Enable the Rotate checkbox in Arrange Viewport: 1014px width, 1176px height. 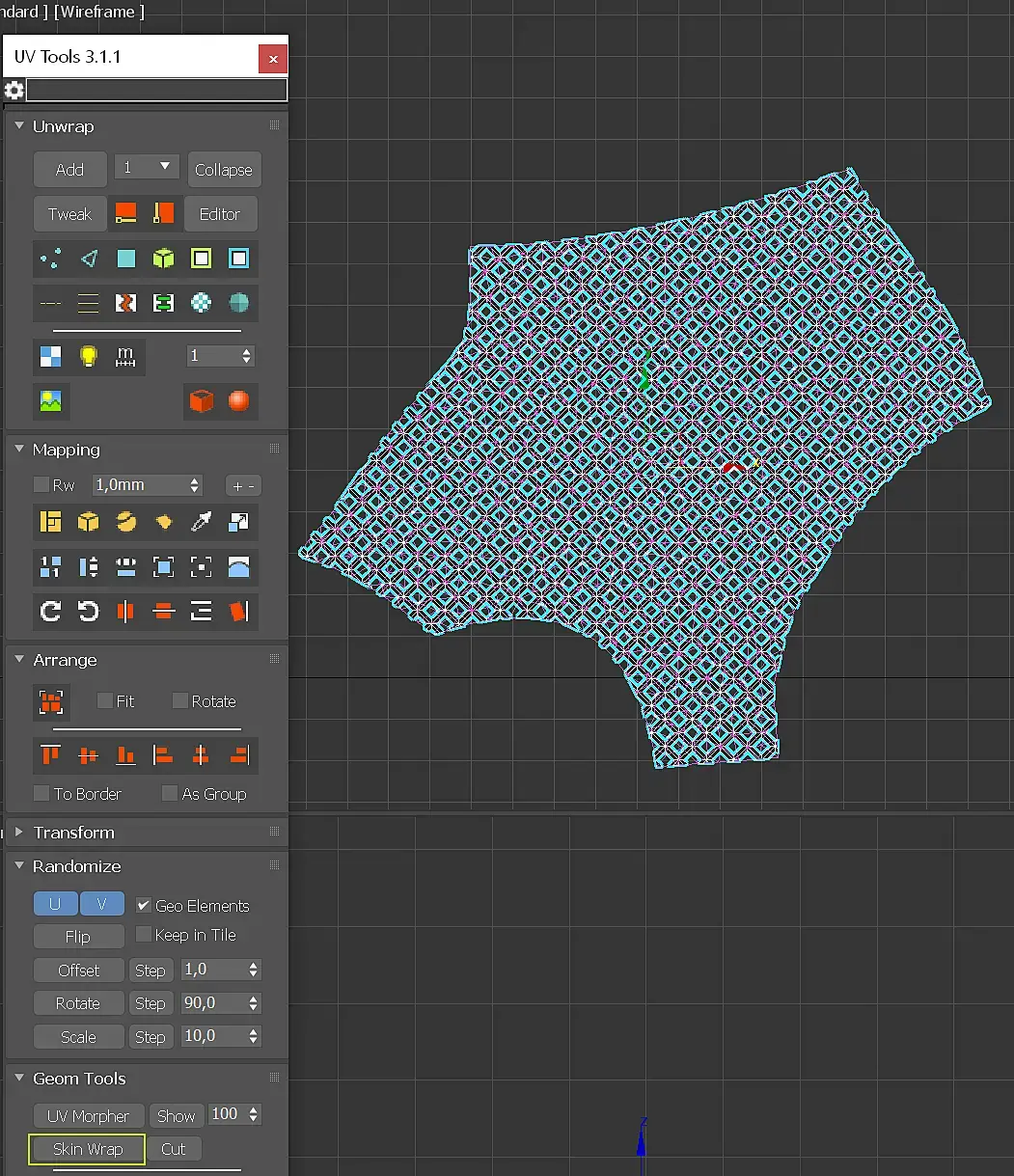click(179, 700)
